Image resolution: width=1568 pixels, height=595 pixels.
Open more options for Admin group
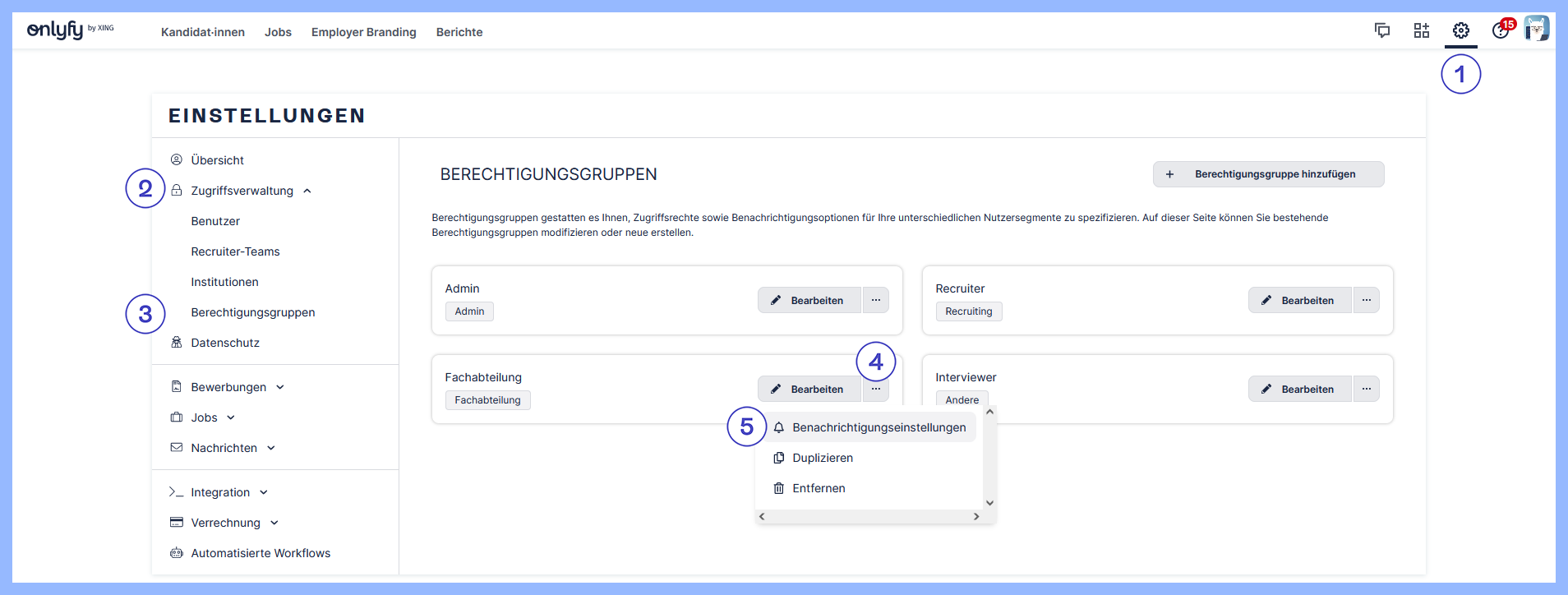pos(876,300)
